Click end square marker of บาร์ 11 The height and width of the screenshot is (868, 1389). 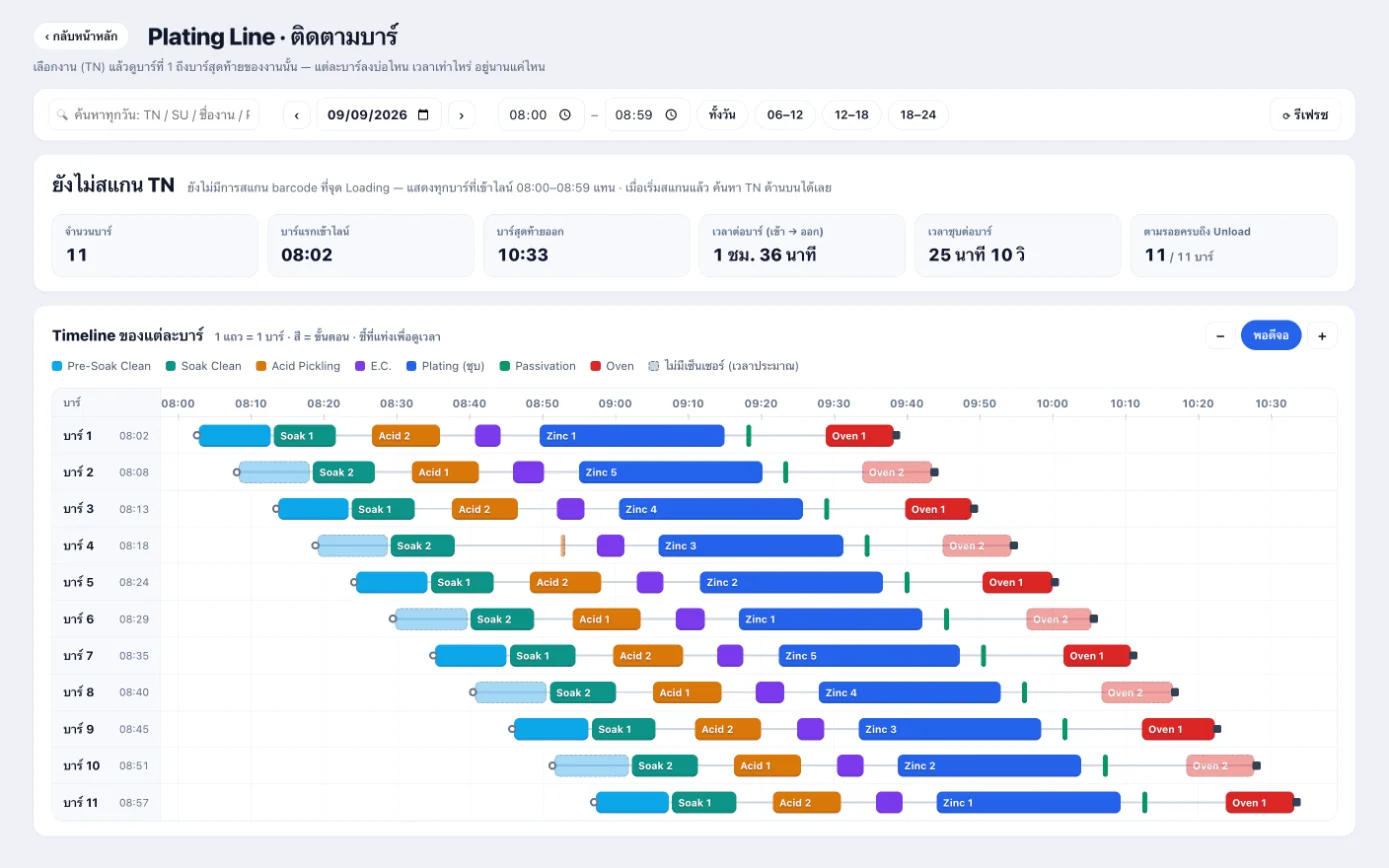pyautogui.click(x=1297, y=802)
